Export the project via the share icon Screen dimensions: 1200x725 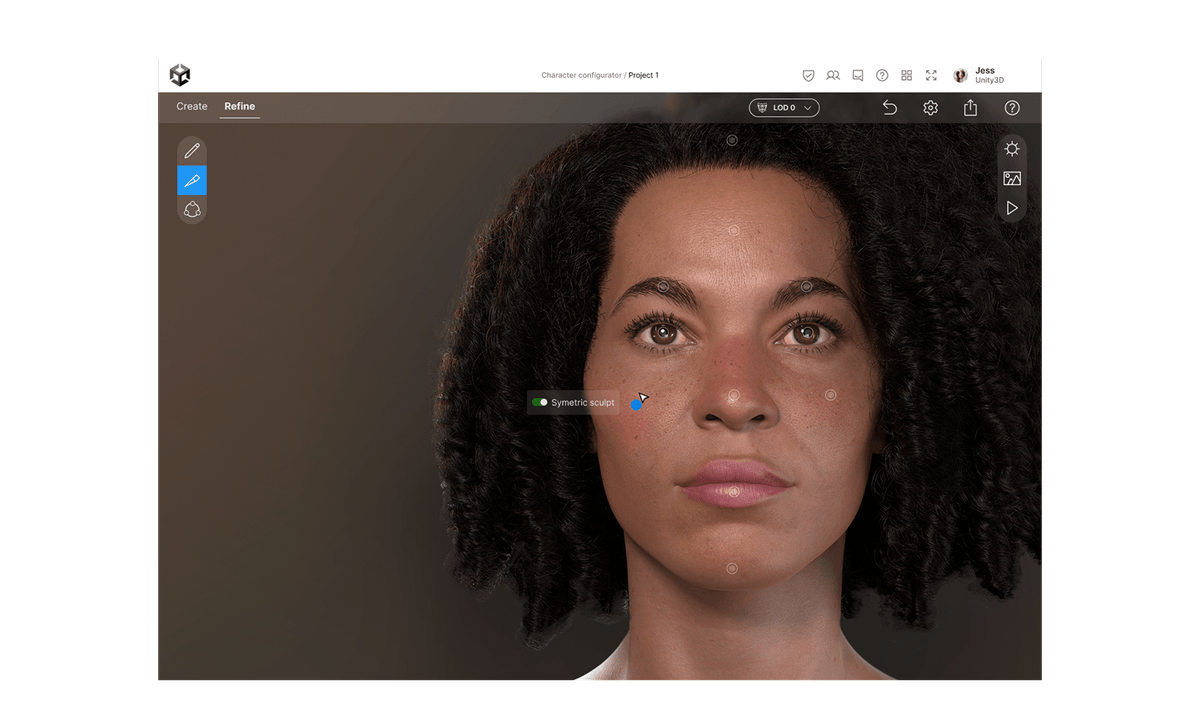point(970,107)
